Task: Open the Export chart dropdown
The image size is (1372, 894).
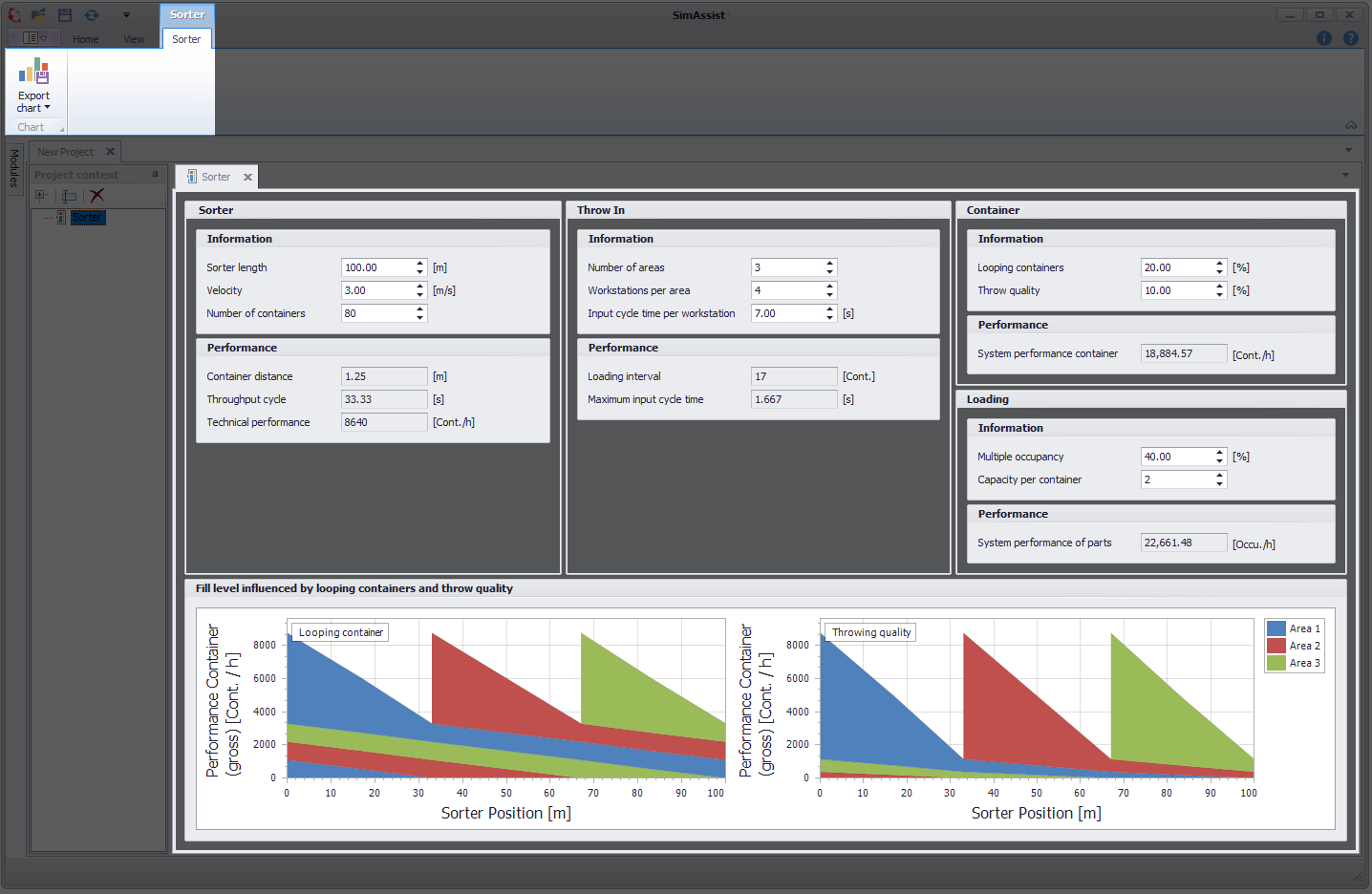Action: (x=48, y=107)
